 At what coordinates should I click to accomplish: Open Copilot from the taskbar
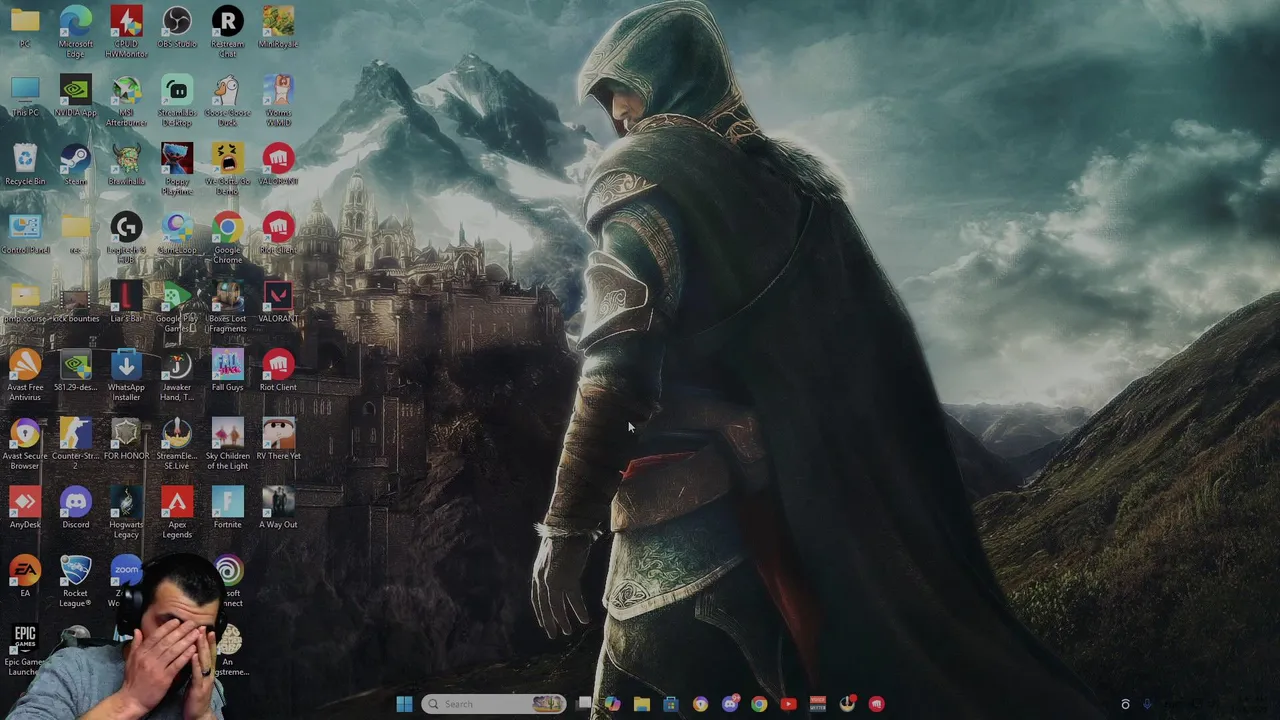[x=612, y=704]
